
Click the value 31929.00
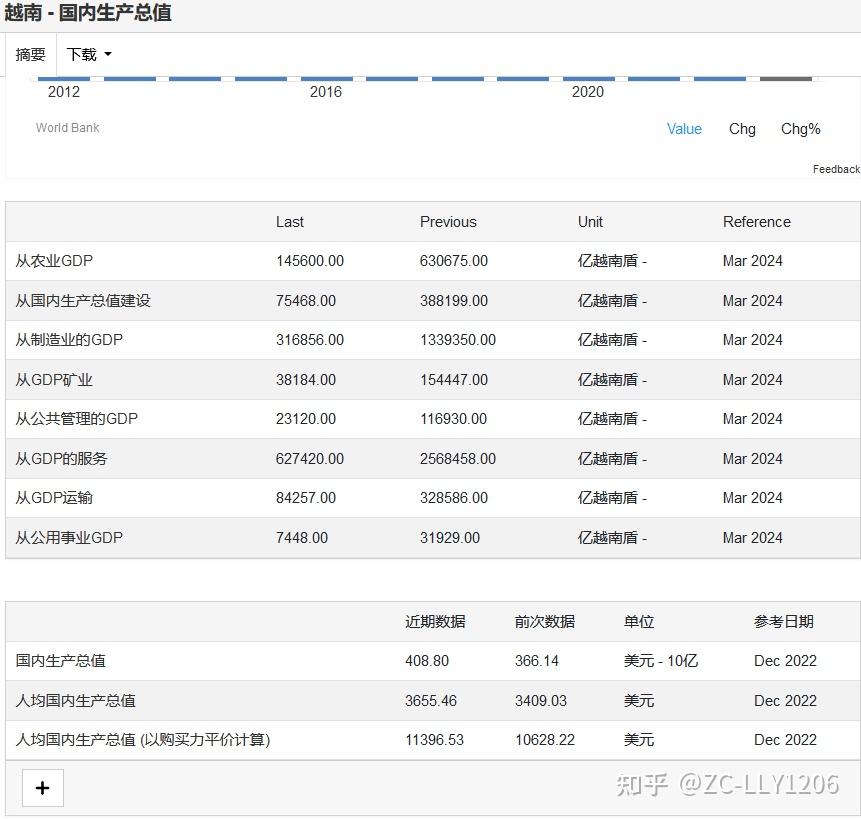tap(450, 537)
